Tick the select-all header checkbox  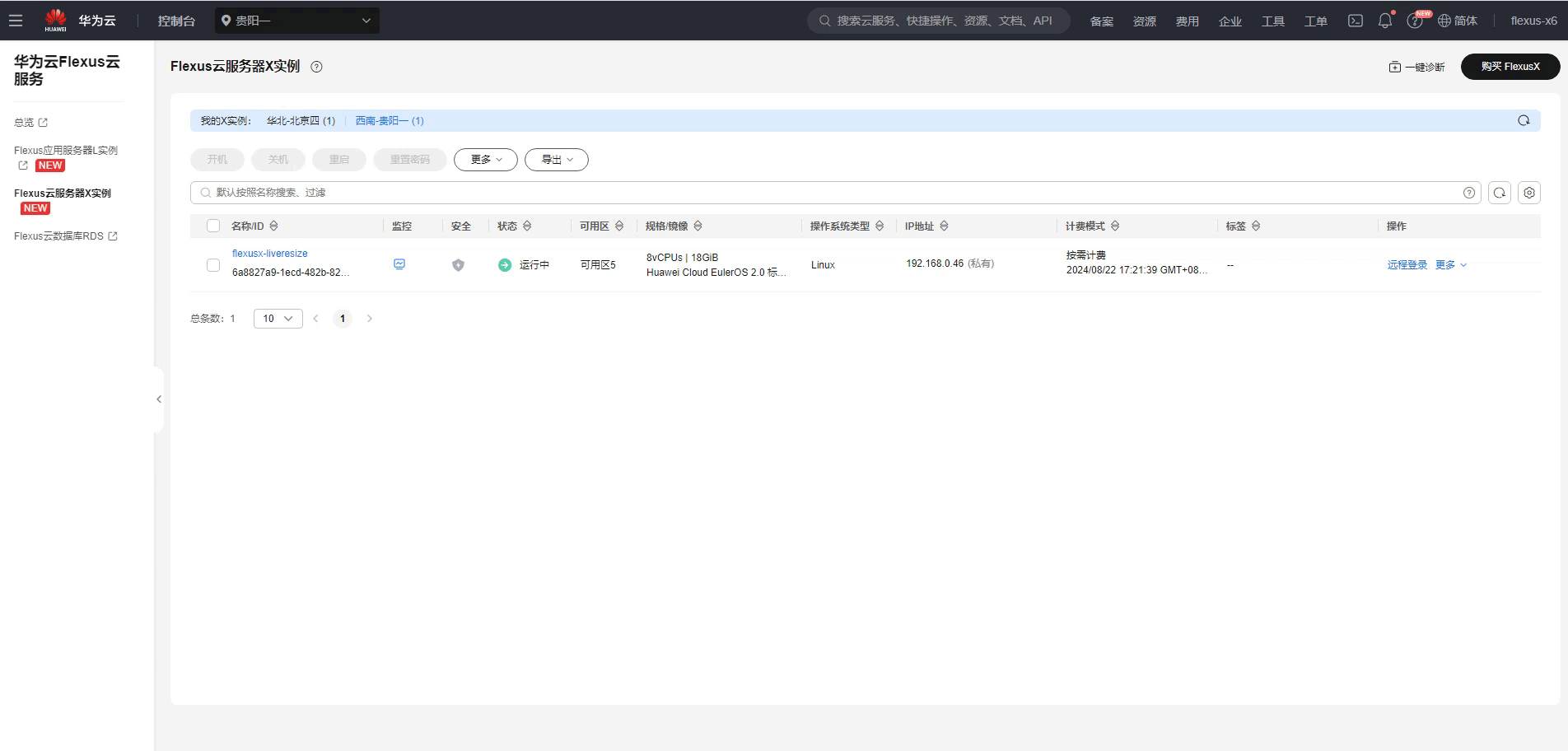[x=213, y=226]
